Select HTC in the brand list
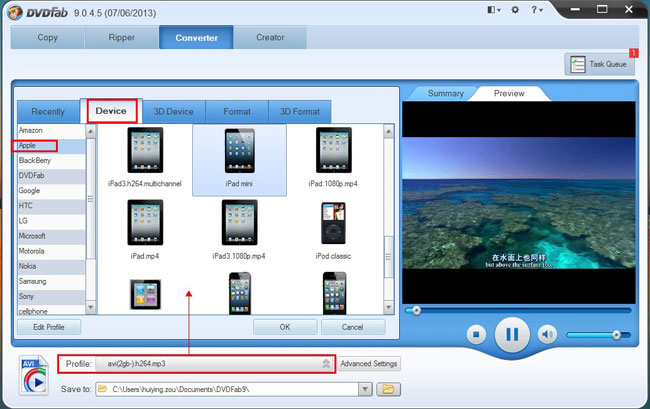The width and height of the screenshot is (650, 409). pyautogui.click(x=51, y=206)
